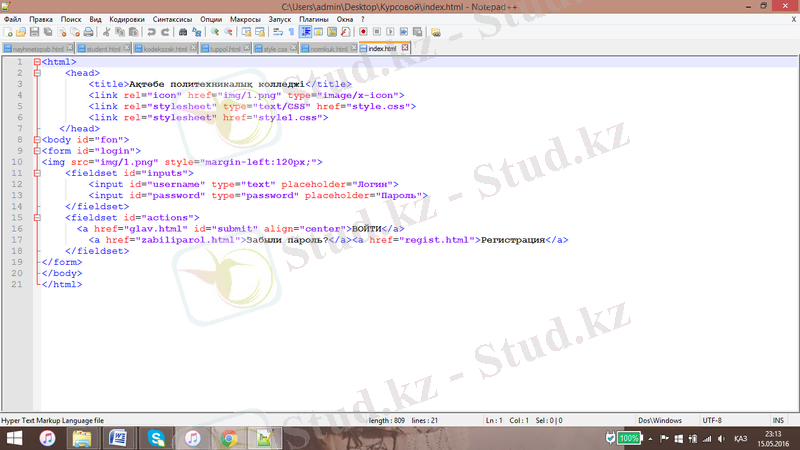Toggle synchronized vertical scrolling

[x=246, y=32]
